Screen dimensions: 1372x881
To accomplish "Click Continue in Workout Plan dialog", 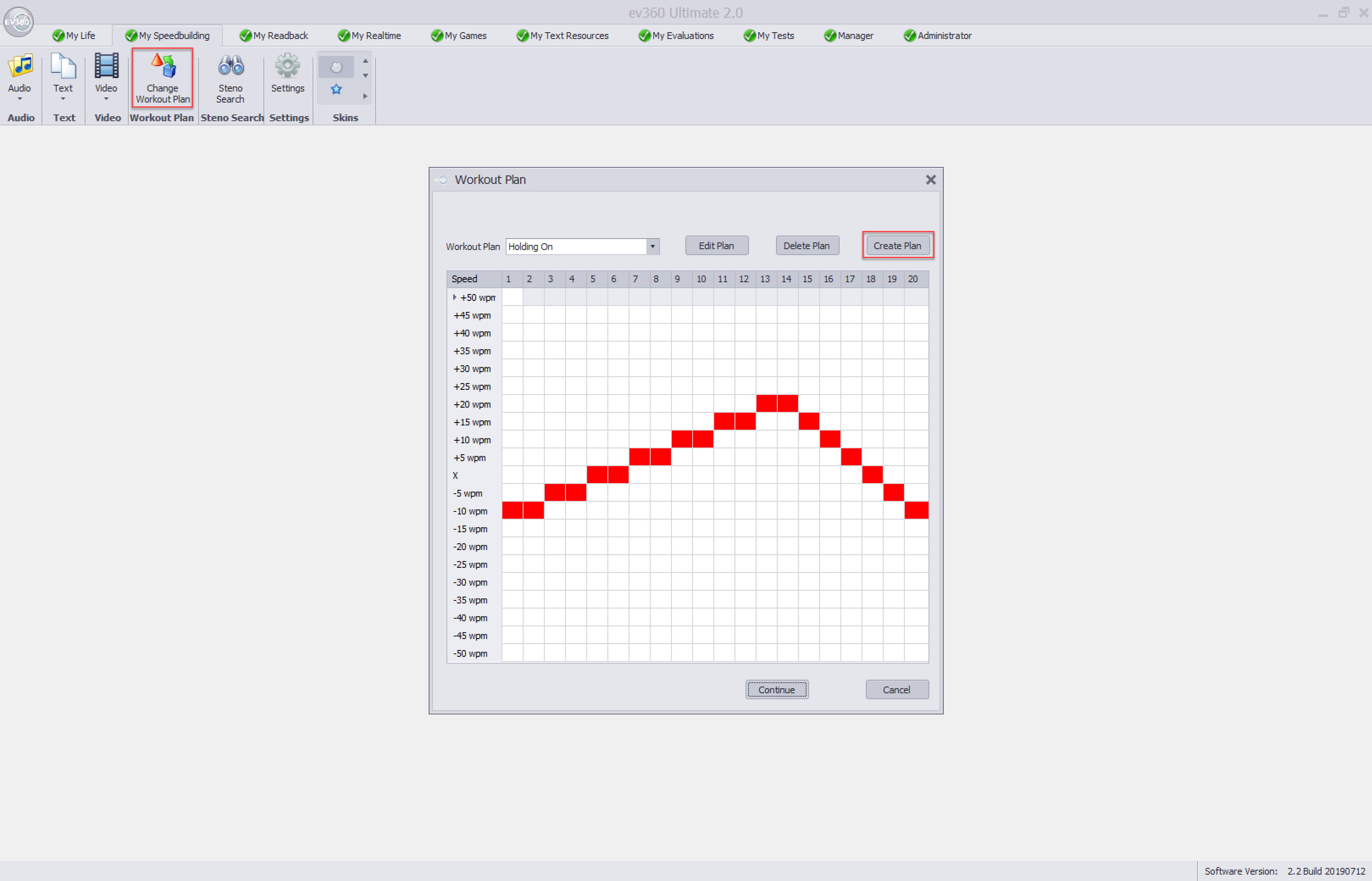I will pos(777,690).
